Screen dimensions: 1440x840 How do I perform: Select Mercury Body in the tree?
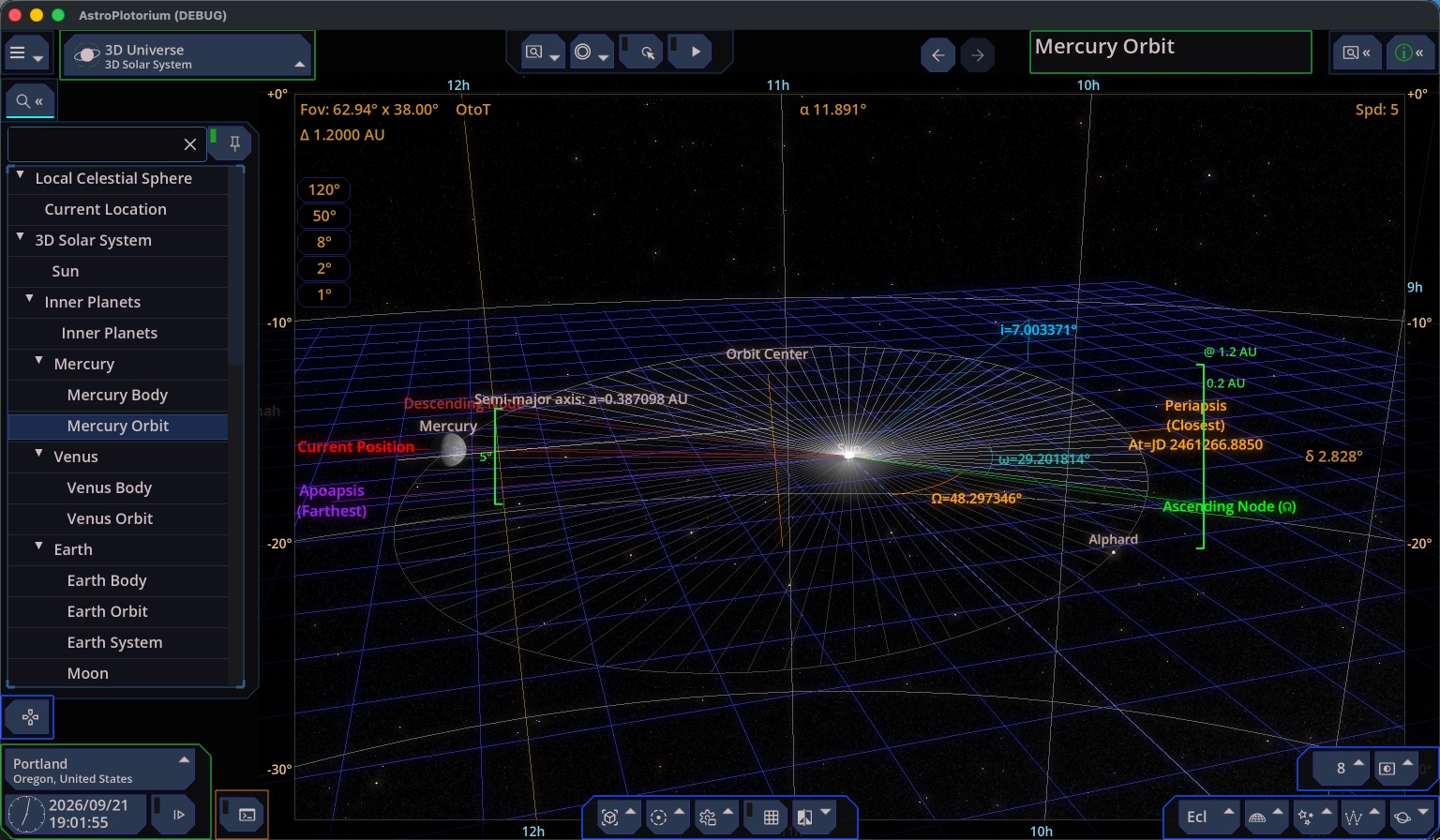coord(118,396)
